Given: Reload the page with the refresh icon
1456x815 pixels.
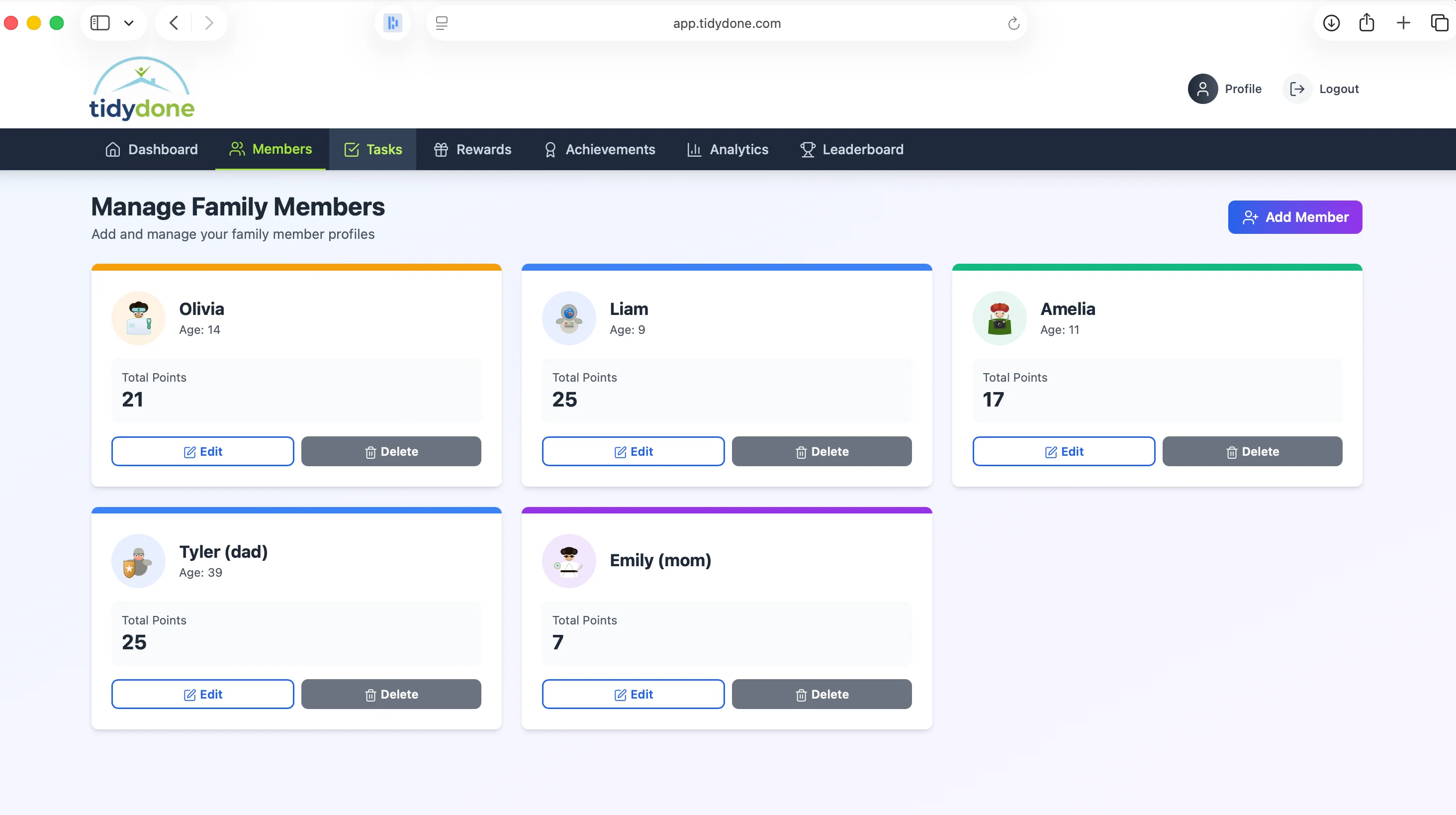Looking at the screenshot, I should pos(1013,23).
